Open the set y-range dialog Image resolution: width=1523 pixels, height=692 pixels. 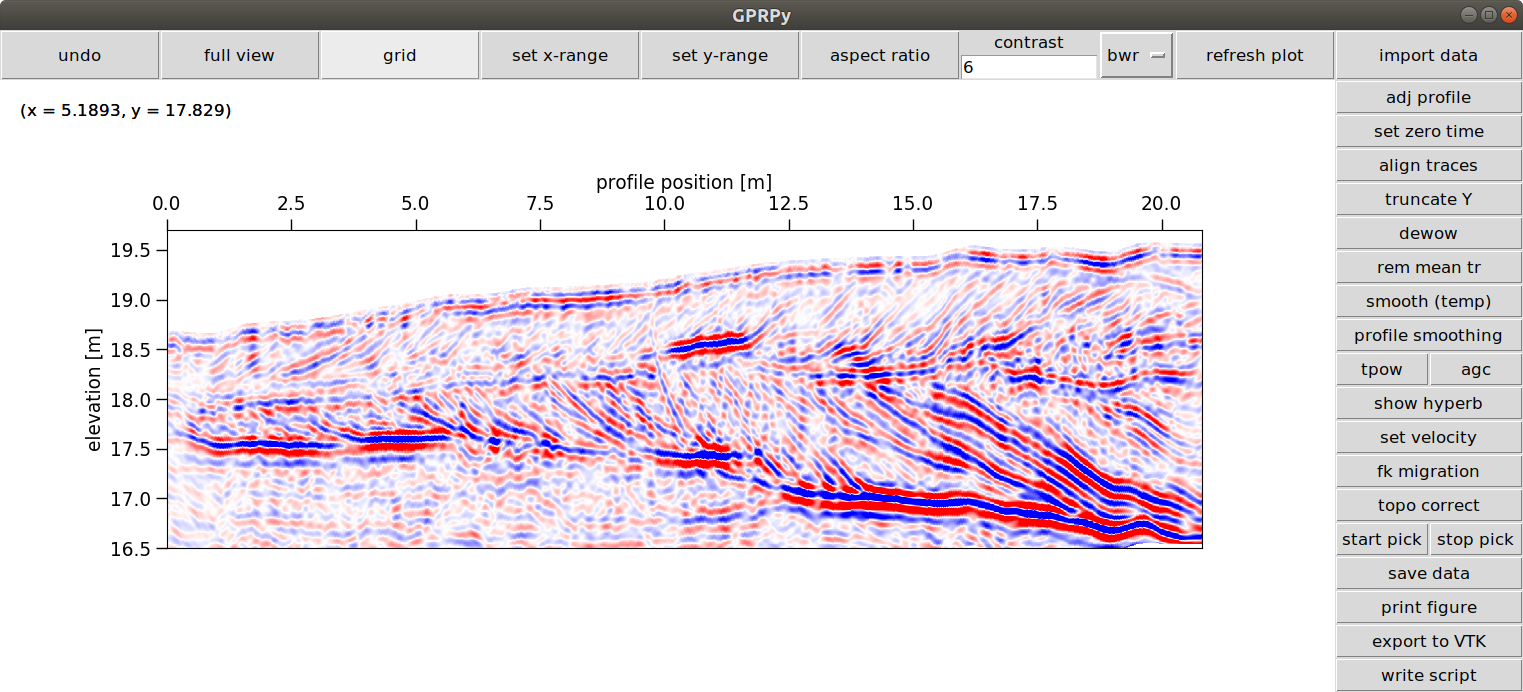720,55
